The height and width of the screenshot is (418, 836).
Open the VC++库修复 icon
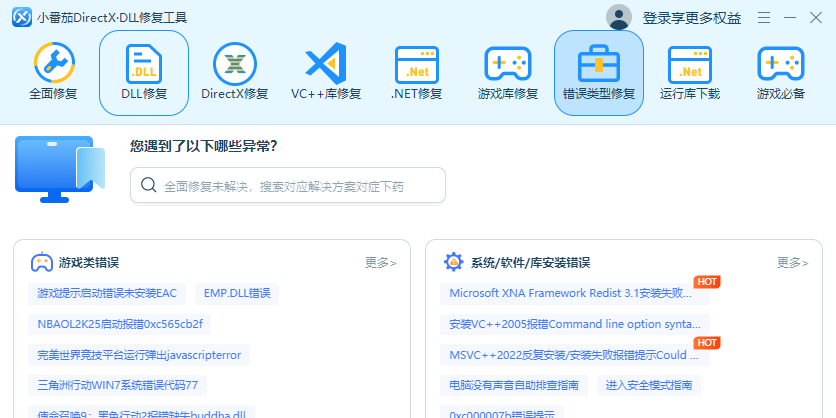tap(326, 64)
